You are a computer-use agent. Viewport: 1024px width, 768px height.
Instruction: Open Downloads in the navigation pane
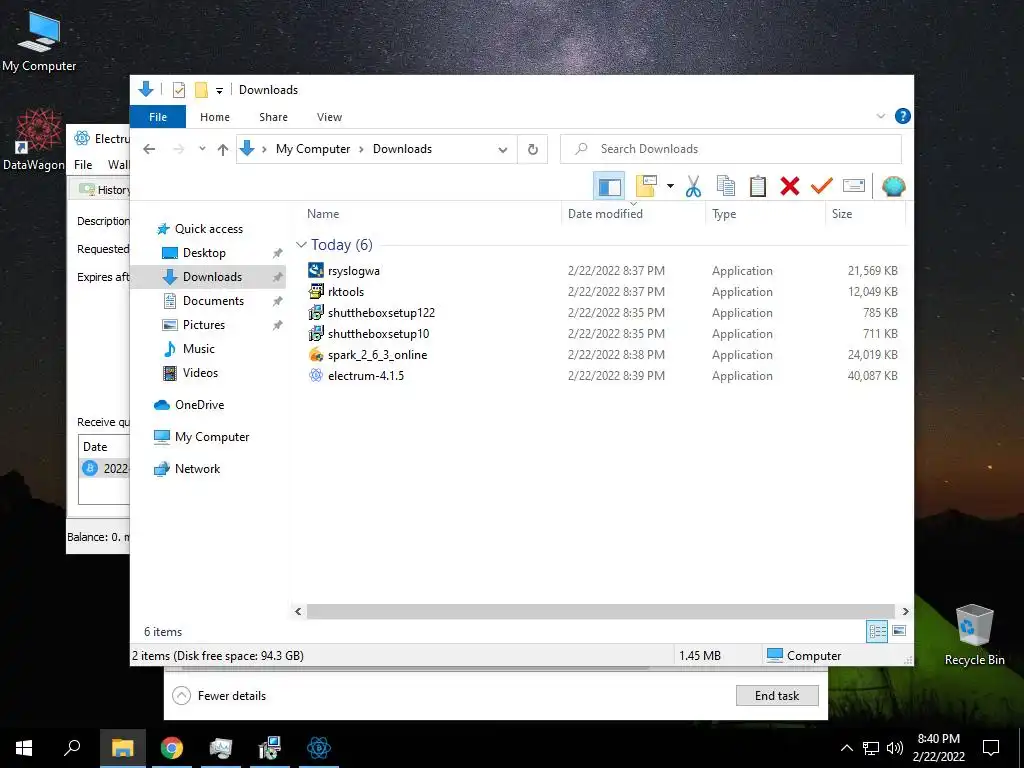coord(212,277)
